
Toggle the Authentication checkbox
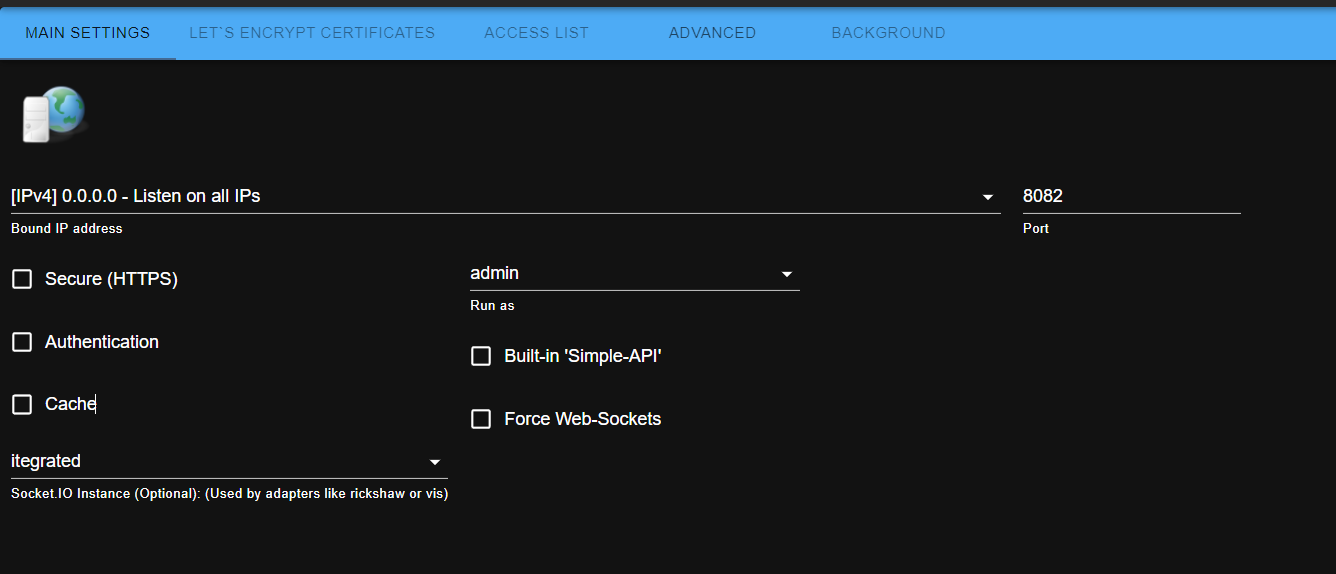click(x=22, y=342)
